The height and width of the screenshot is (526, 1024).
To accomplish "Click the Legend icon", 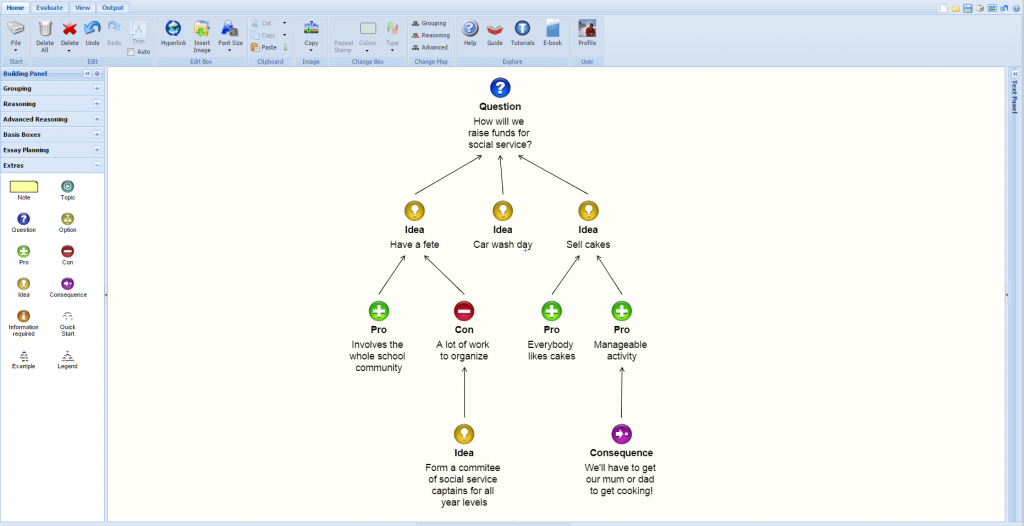I will [68, 356].
